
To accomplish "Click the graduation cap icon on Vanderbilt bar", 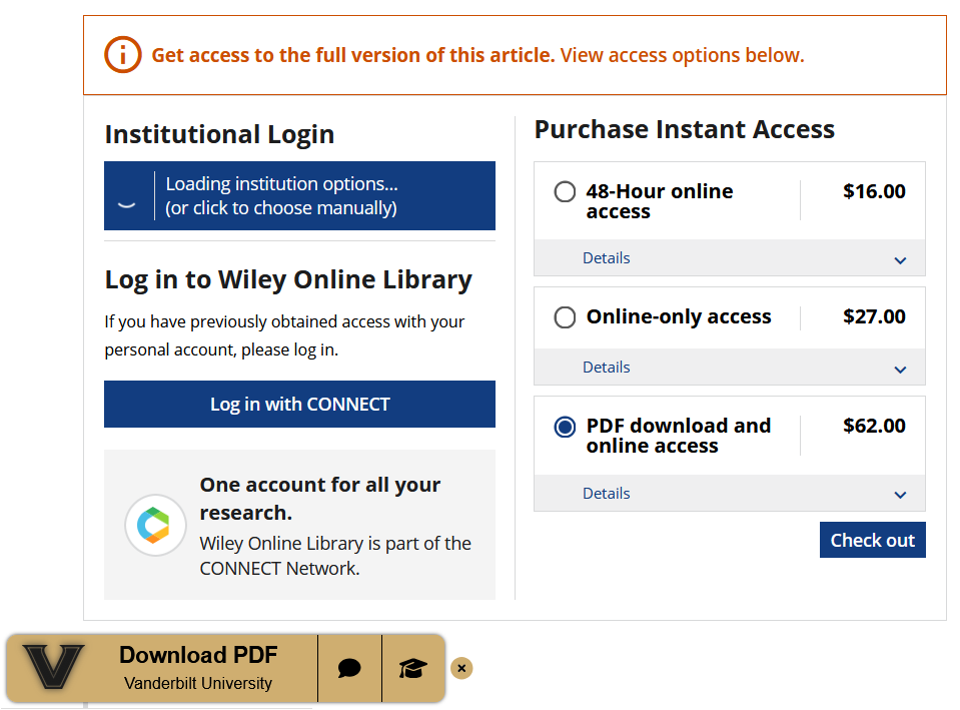I will (413, 667).
